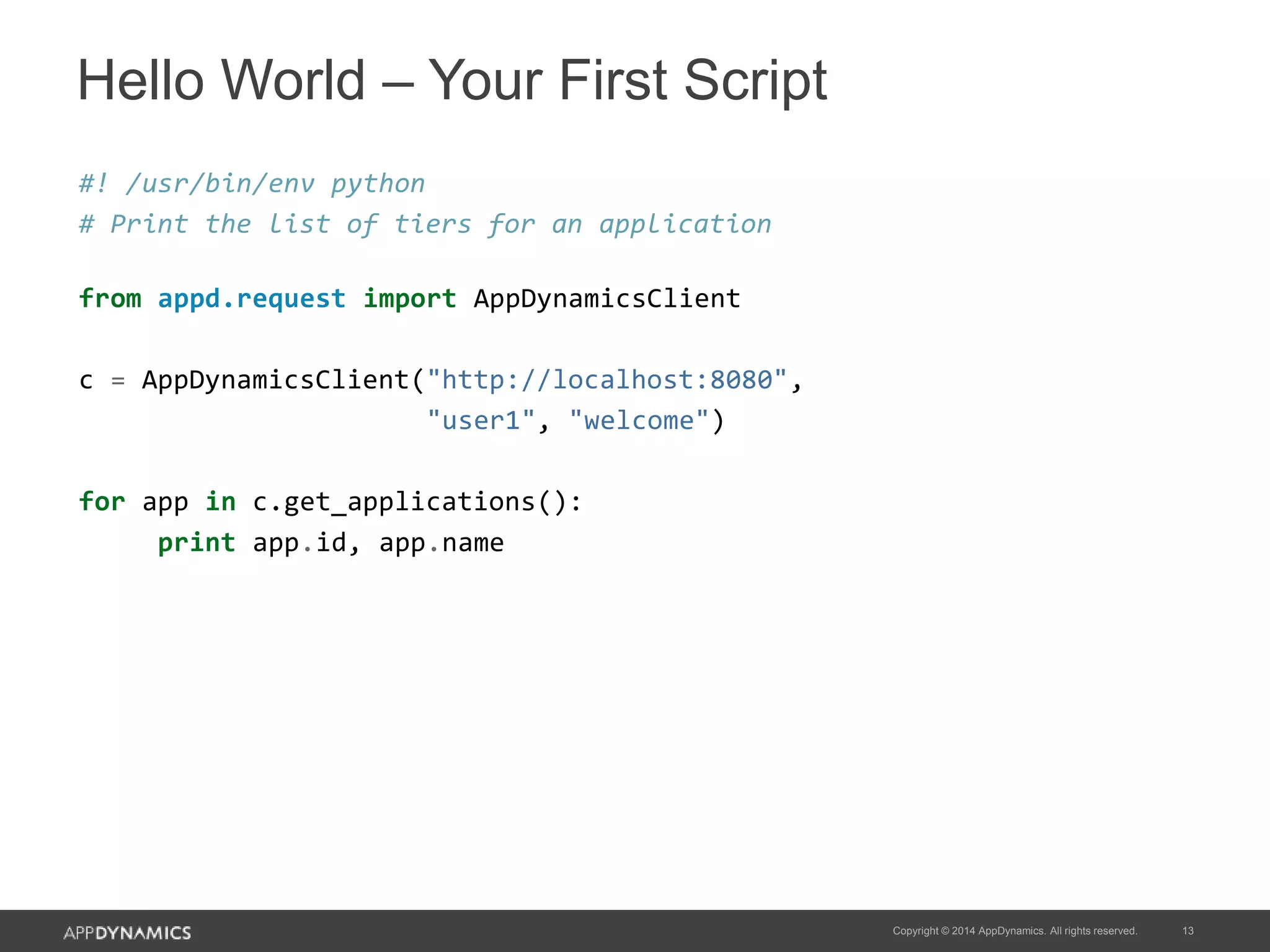Click the 'in' keyword in the loop line
The image size is (1270, 952).
tap(221, 501)
